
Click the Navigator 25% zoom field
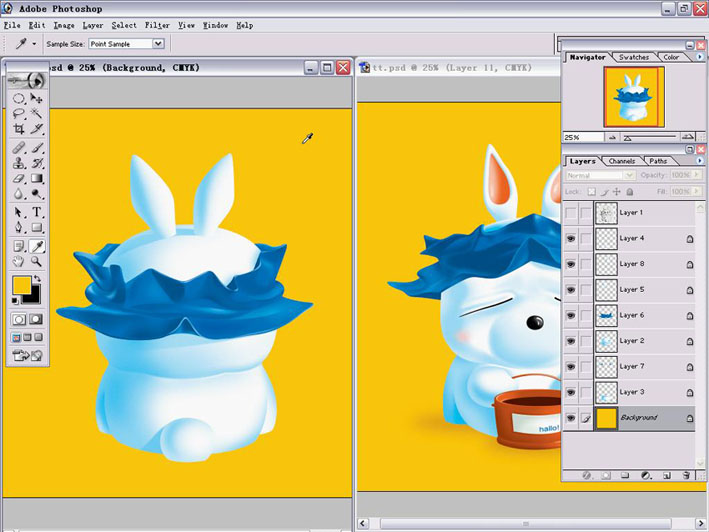point(583,137)
